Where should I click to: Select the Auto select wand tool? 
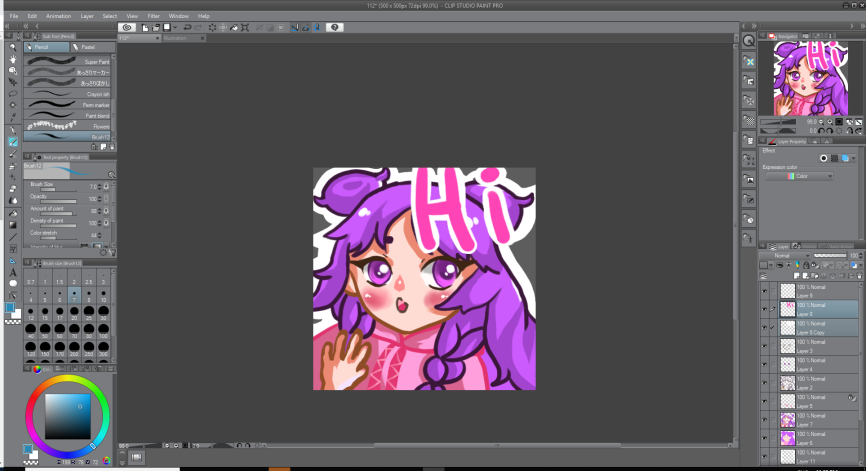(x=13, y=105)
